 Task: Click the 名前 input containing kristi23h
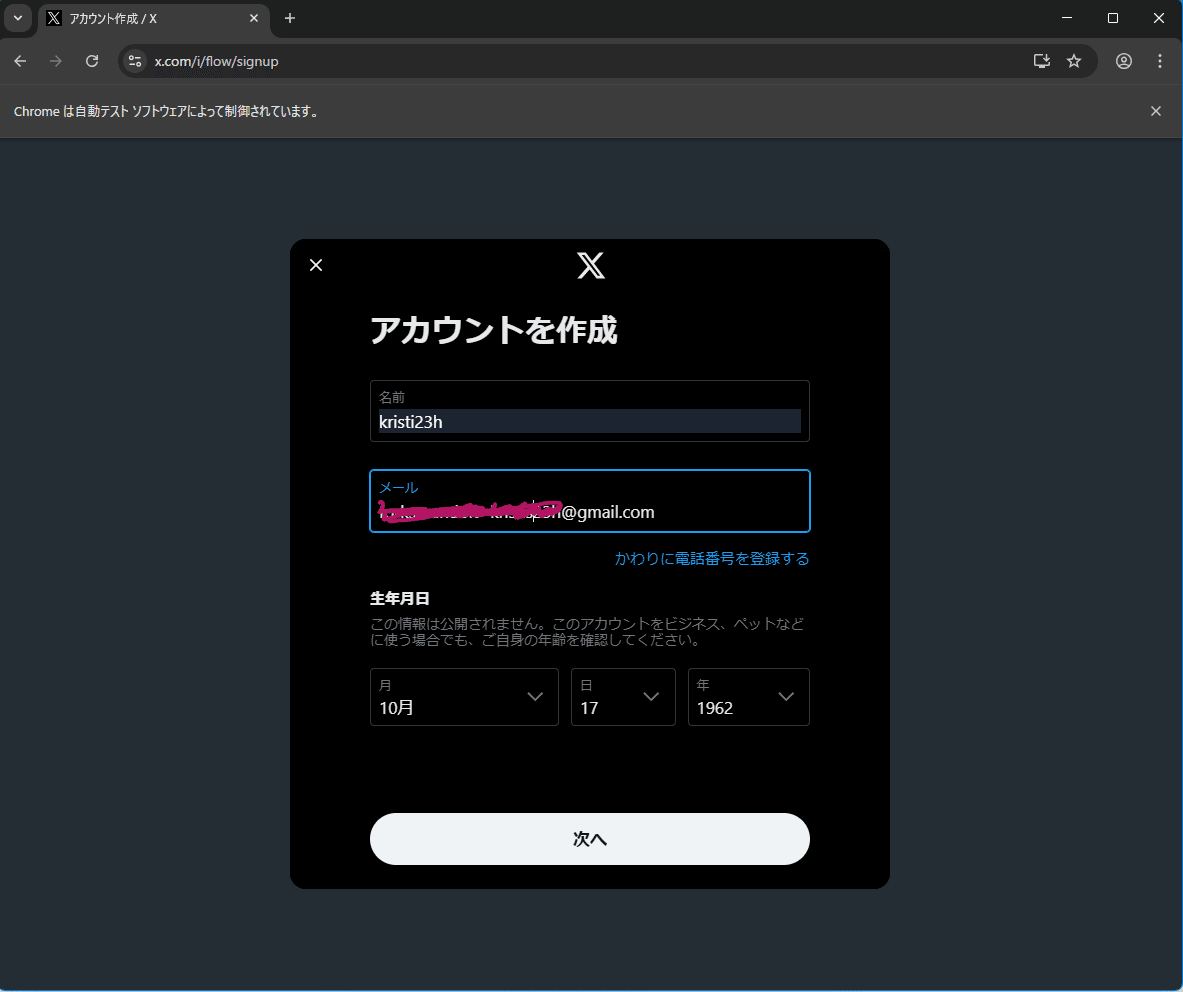(590, 421)
